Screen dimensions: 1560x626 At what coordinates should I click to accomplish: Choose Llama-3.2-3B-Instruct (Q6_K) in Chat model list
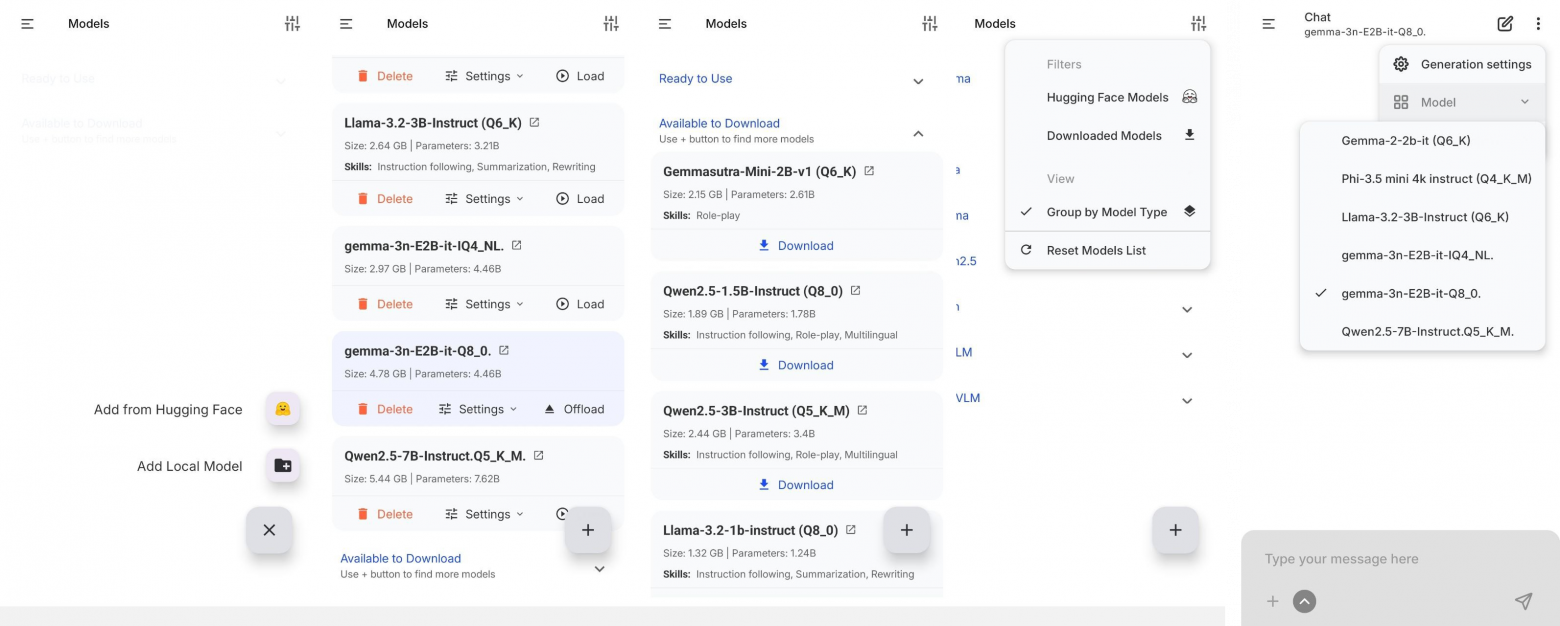(x=1422, y=217)
